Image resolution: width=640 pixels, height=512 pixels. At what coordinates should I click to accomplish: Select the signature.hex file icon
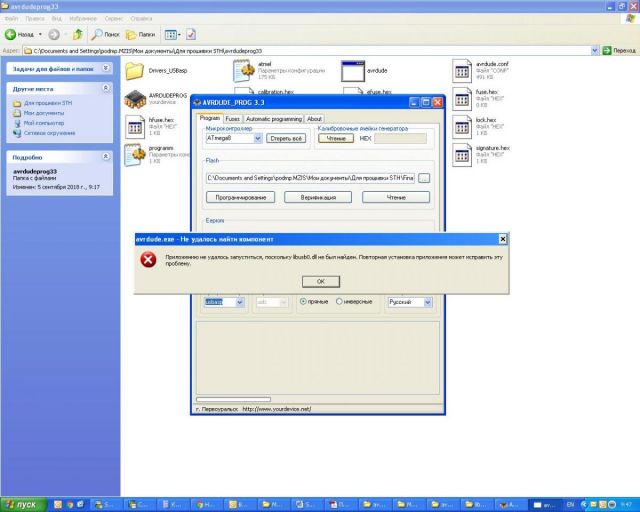click(x=461, y=154)
